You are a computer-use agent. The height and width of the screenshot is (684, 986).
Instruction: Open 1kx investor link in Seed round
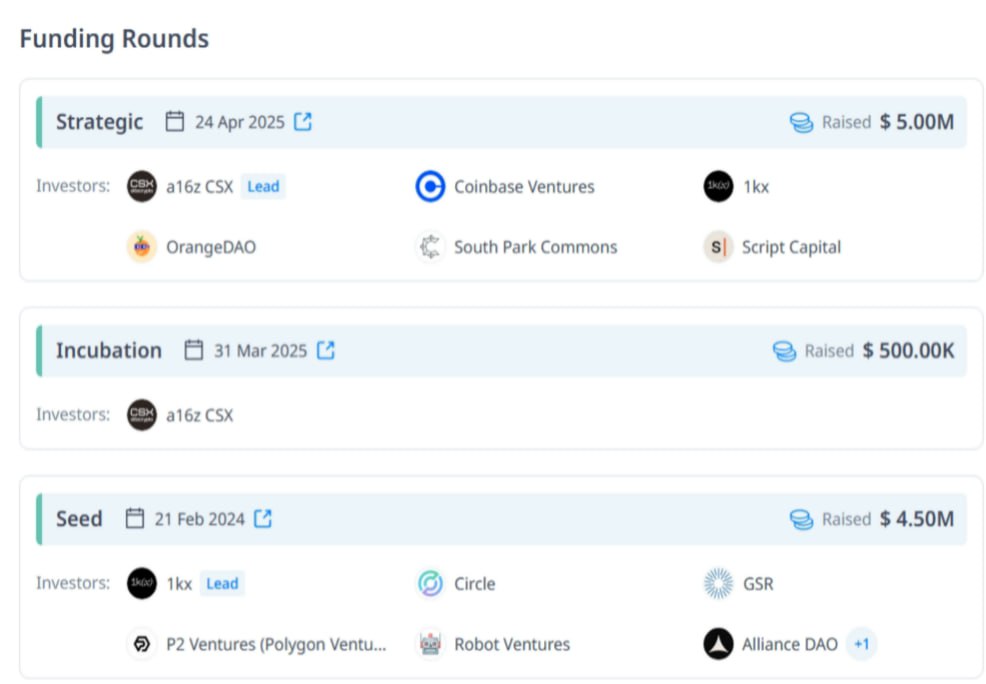[x=179, y=584]
